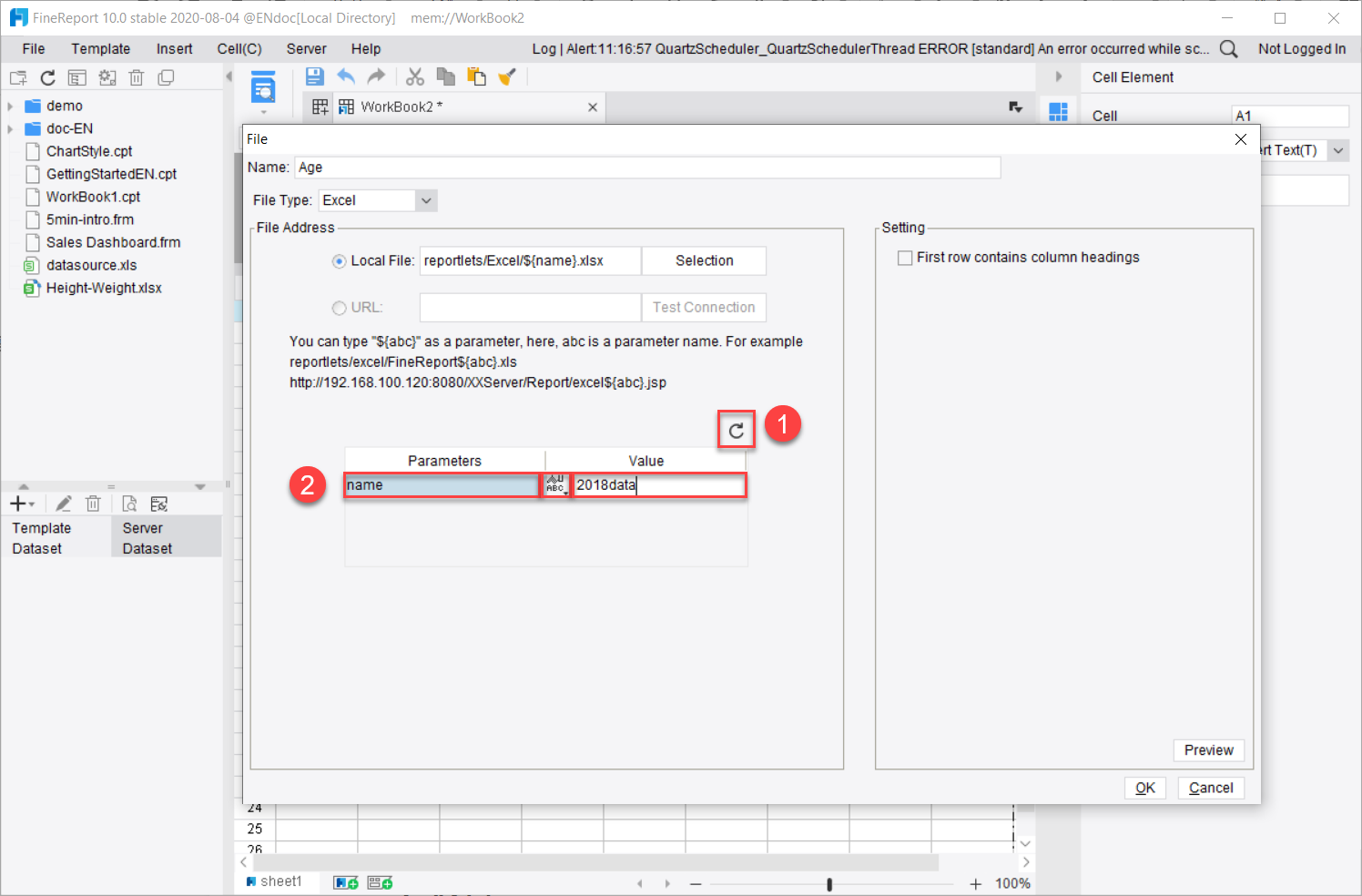Open the Insert Text dropdown in the Cell Element panel
This screenshot has height=896, width=1362.
pyautogui.click(x=1337, y=150)
